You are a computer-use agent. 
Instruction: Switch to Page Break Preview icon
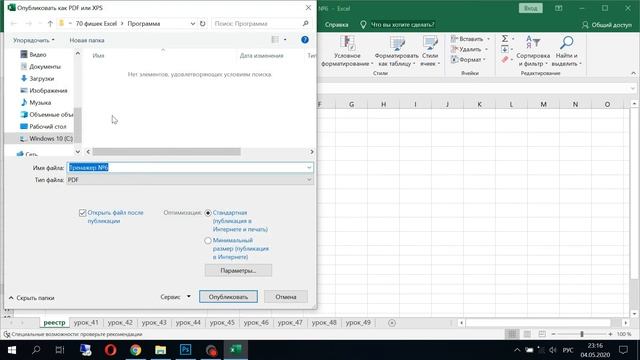542,334
